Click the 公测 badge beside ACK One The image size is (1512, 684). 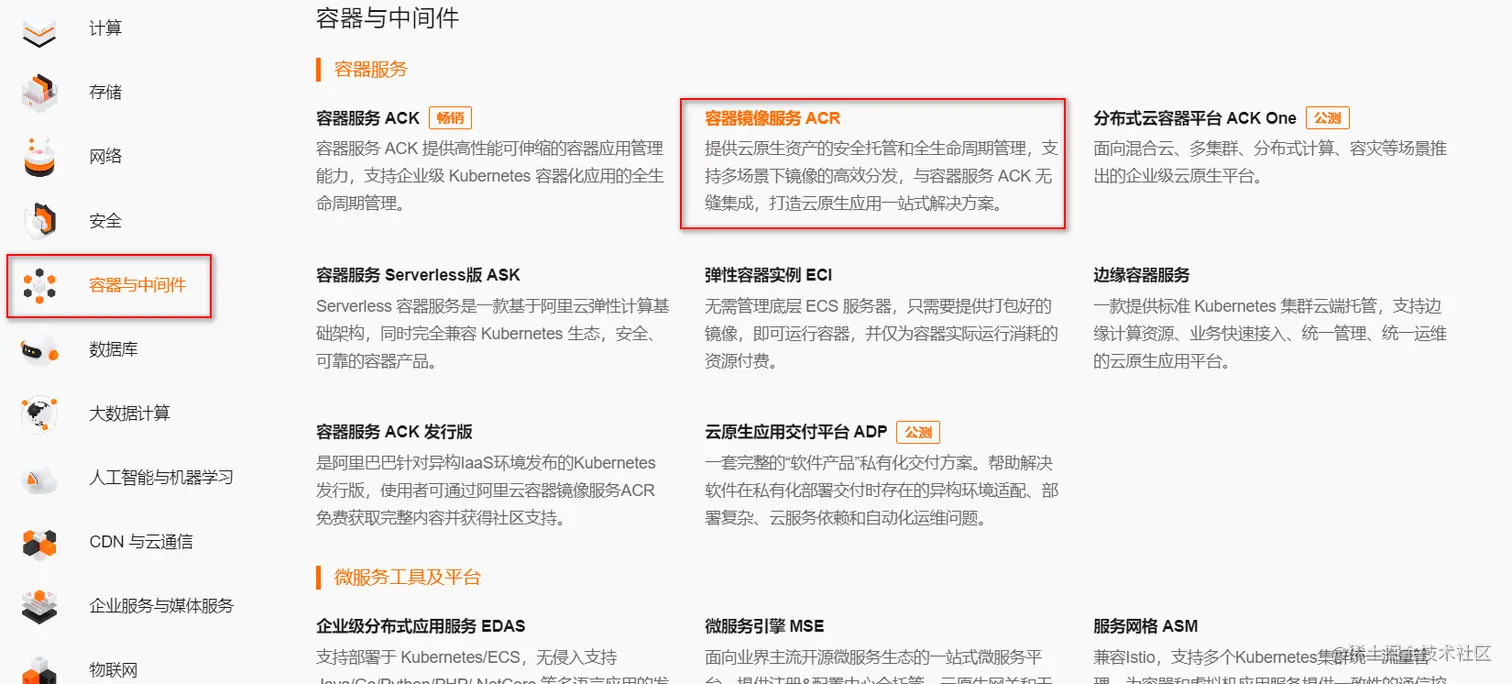[1327, 118]
